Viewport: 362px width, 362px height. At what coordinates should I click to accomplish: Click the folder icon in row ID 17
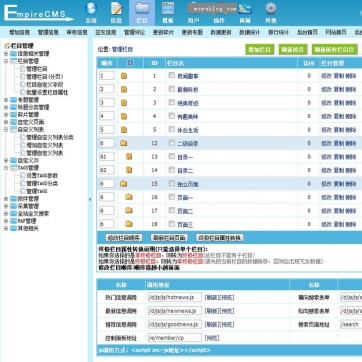(x=129, y=210)
